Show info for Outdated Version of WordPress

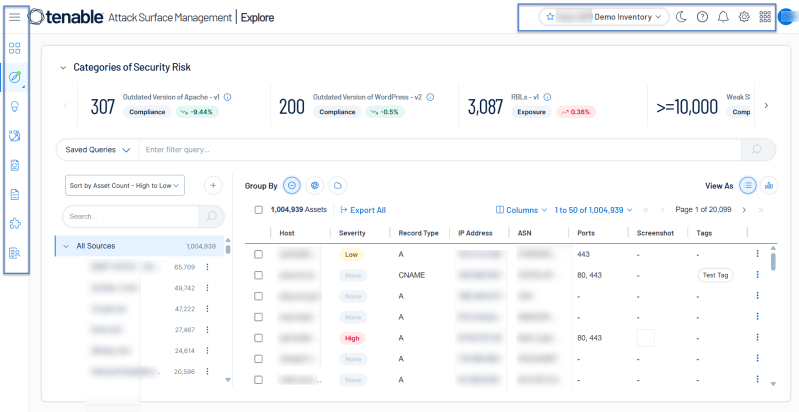click(430, 97)
